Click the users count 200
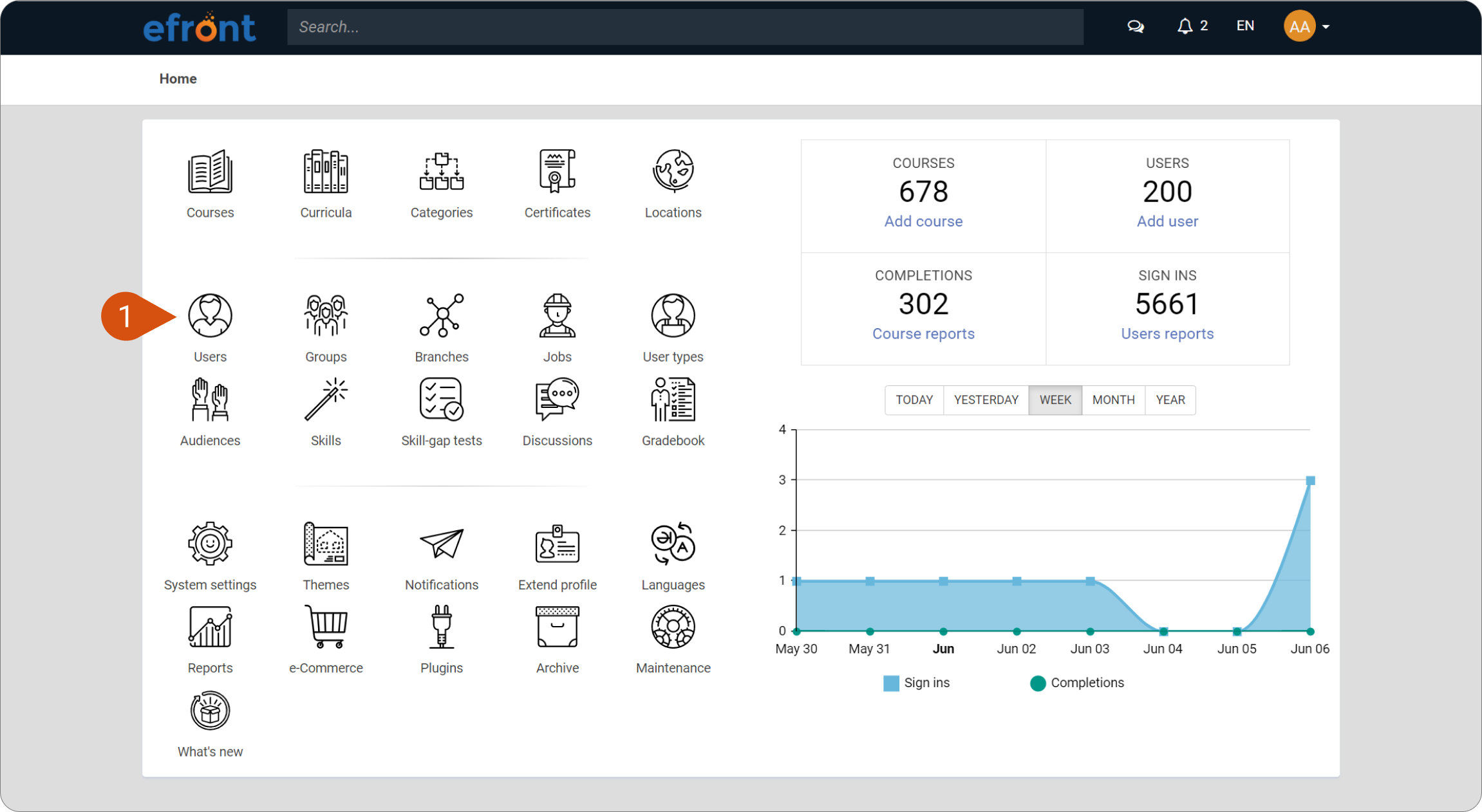Screen dimensions: 1482x812 [1167, 192]
